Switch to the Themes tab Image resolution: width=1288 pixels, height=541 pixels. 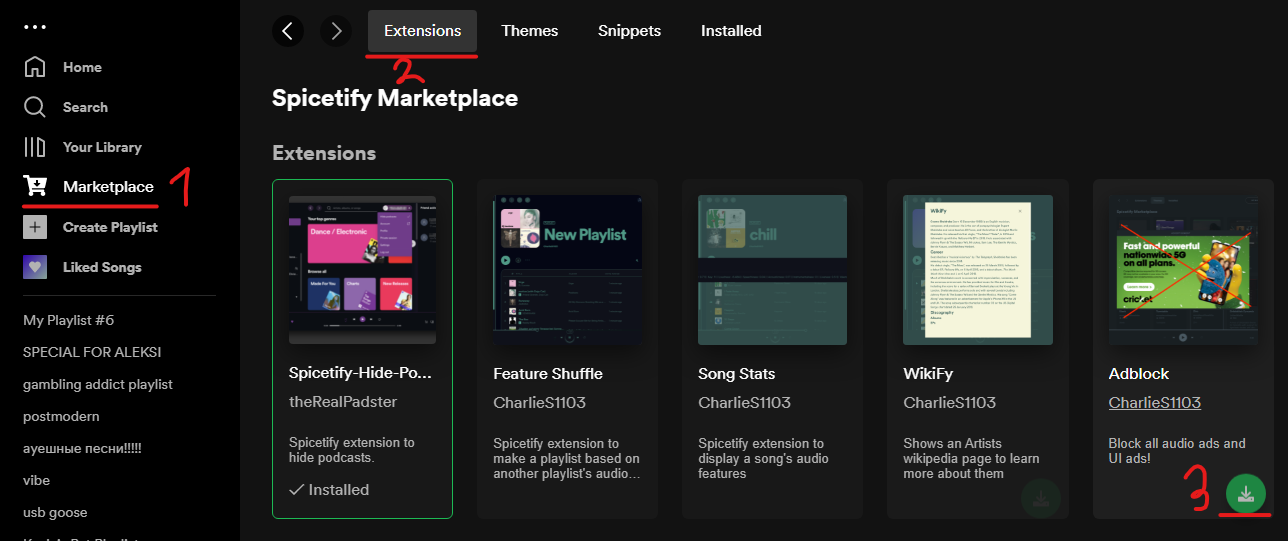click(530, 31)
